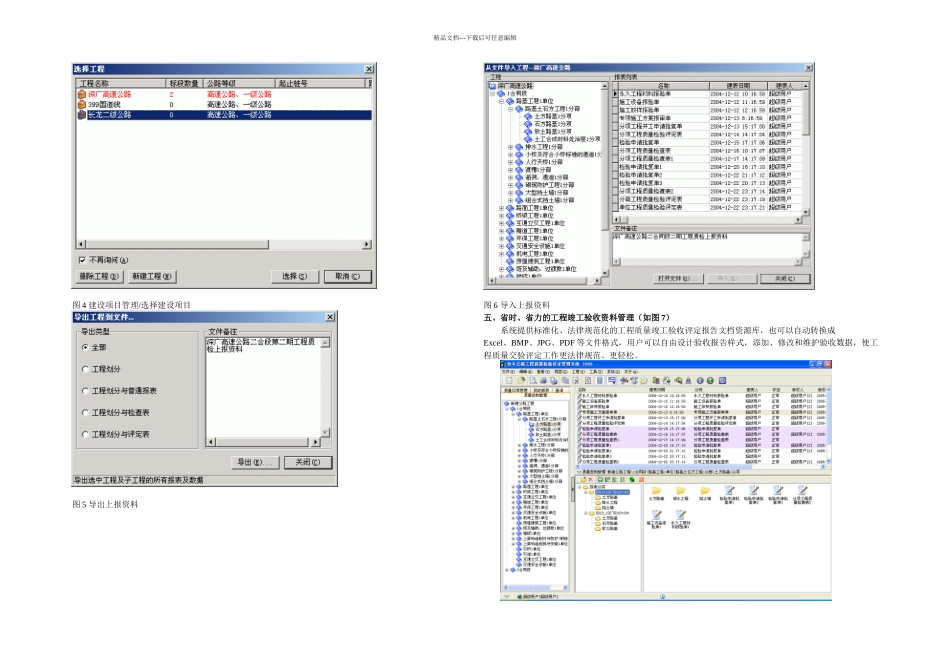
Task: Choose the 工程划分与检查表 radio option
Action: (84, 412)
